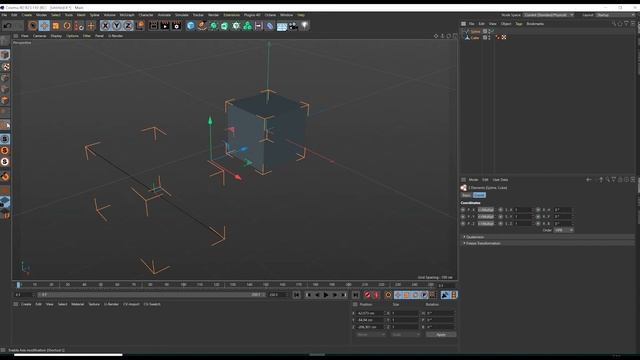Click the Coordinate System icon
Image resolution: width=640 pixels, height=360 pixels.
[140, 26]
